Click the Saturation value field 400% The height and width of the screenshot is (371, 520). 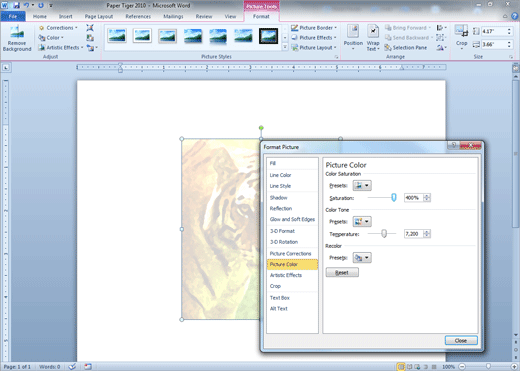coord(413,198)
